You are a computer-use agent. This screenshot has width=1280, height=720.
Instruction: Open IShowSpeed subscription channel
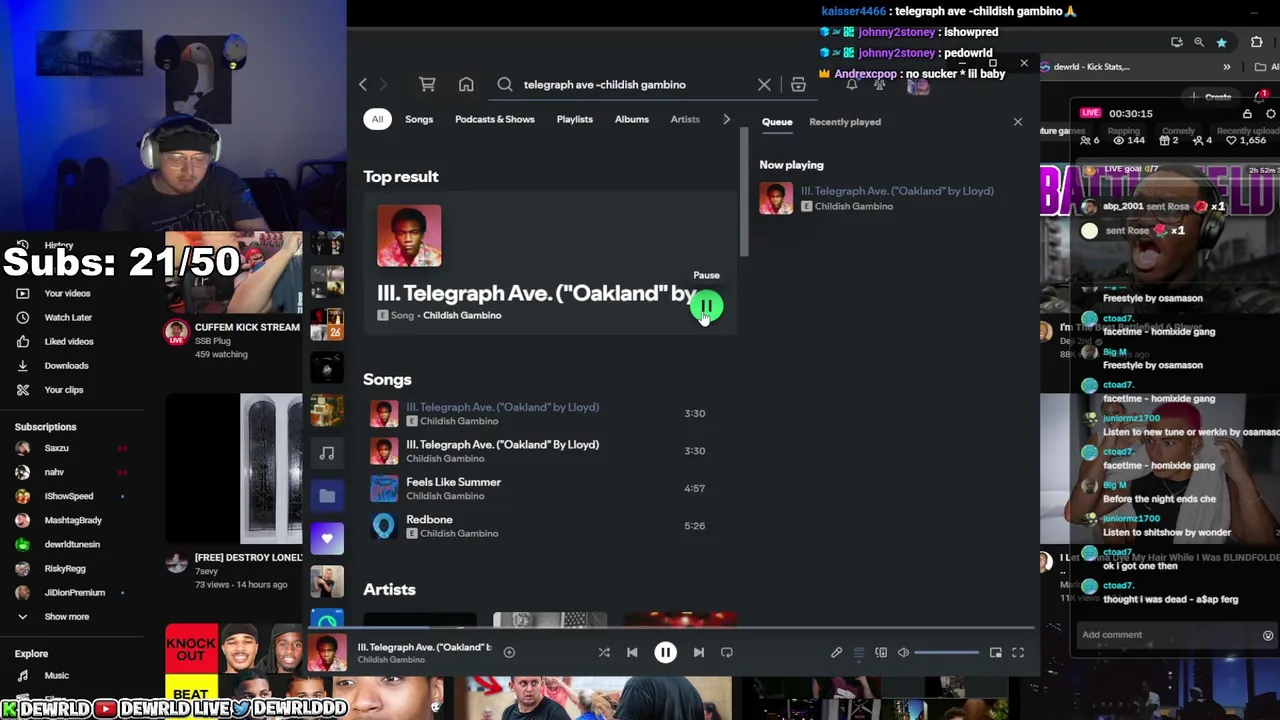coord(70,496)
